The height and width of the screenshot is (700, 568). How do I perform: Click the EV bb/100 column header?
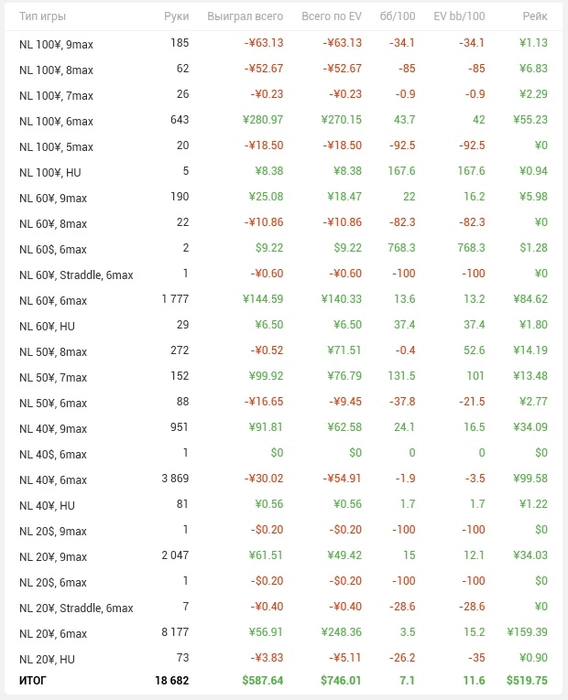(459, 17)
